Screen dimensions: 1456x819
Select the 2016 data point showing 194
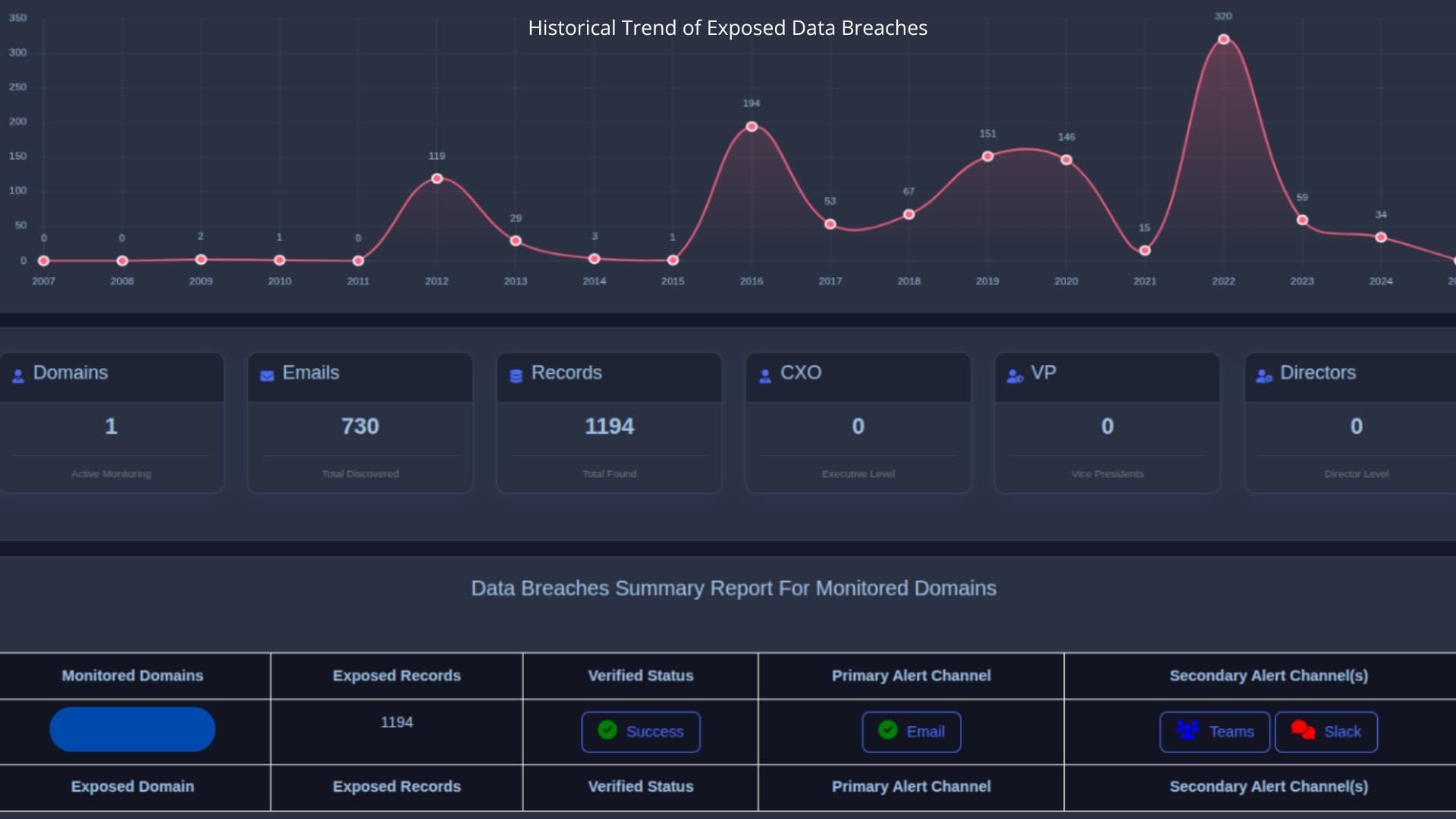(x=751, y=126)
